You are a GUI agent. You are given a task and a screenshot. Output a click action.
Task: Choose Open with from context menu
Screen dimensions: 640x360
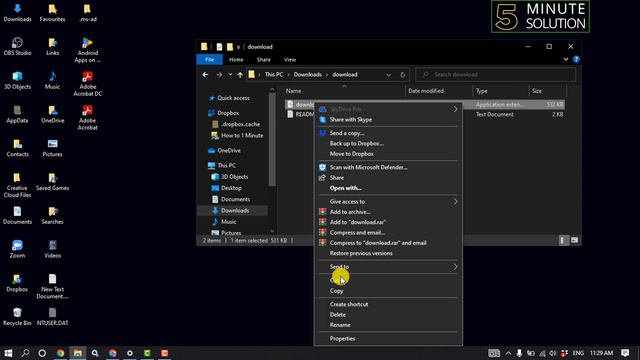(x=388, y=188)
